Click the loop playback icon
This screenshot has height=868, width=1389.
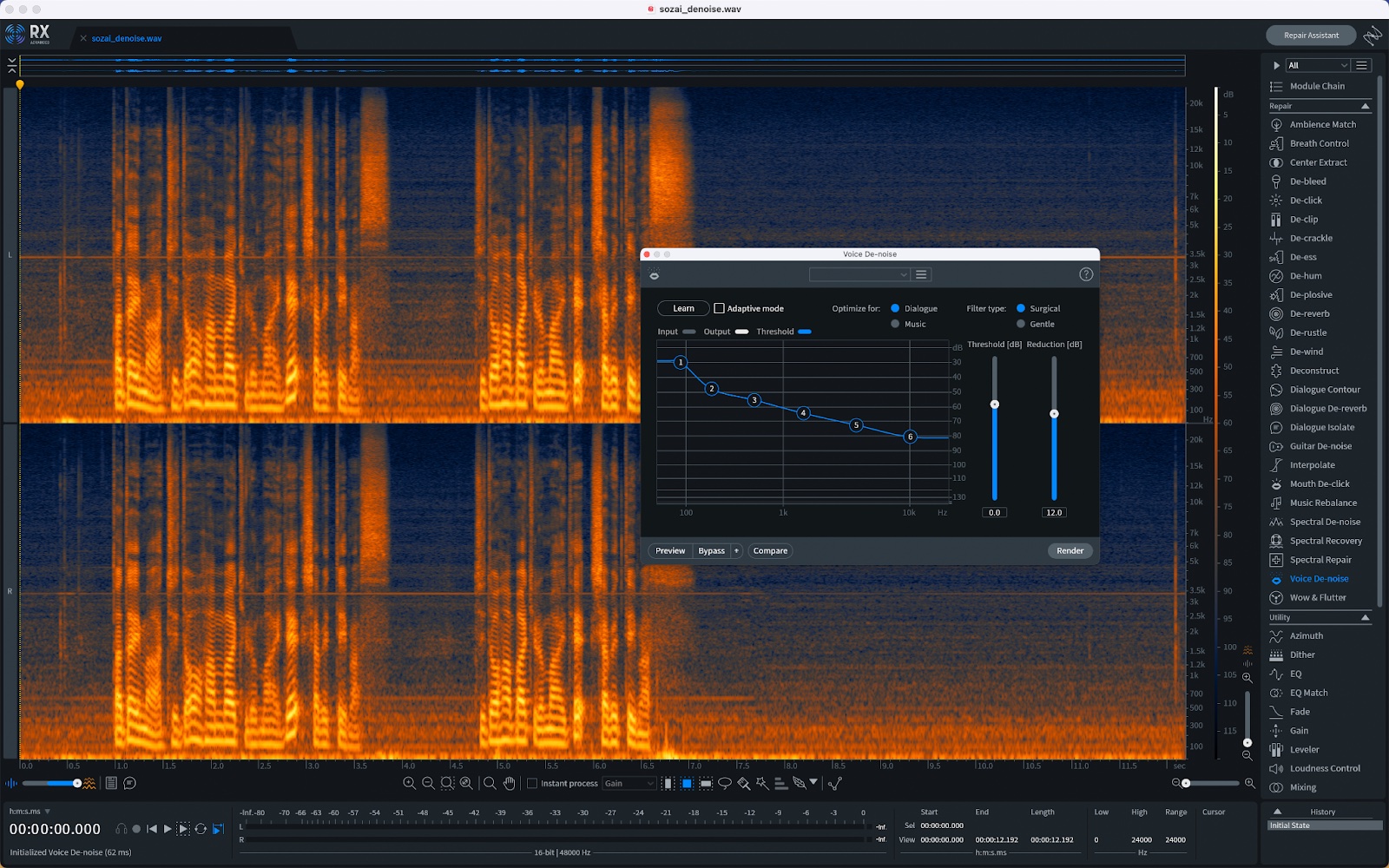tap(201, 829)
